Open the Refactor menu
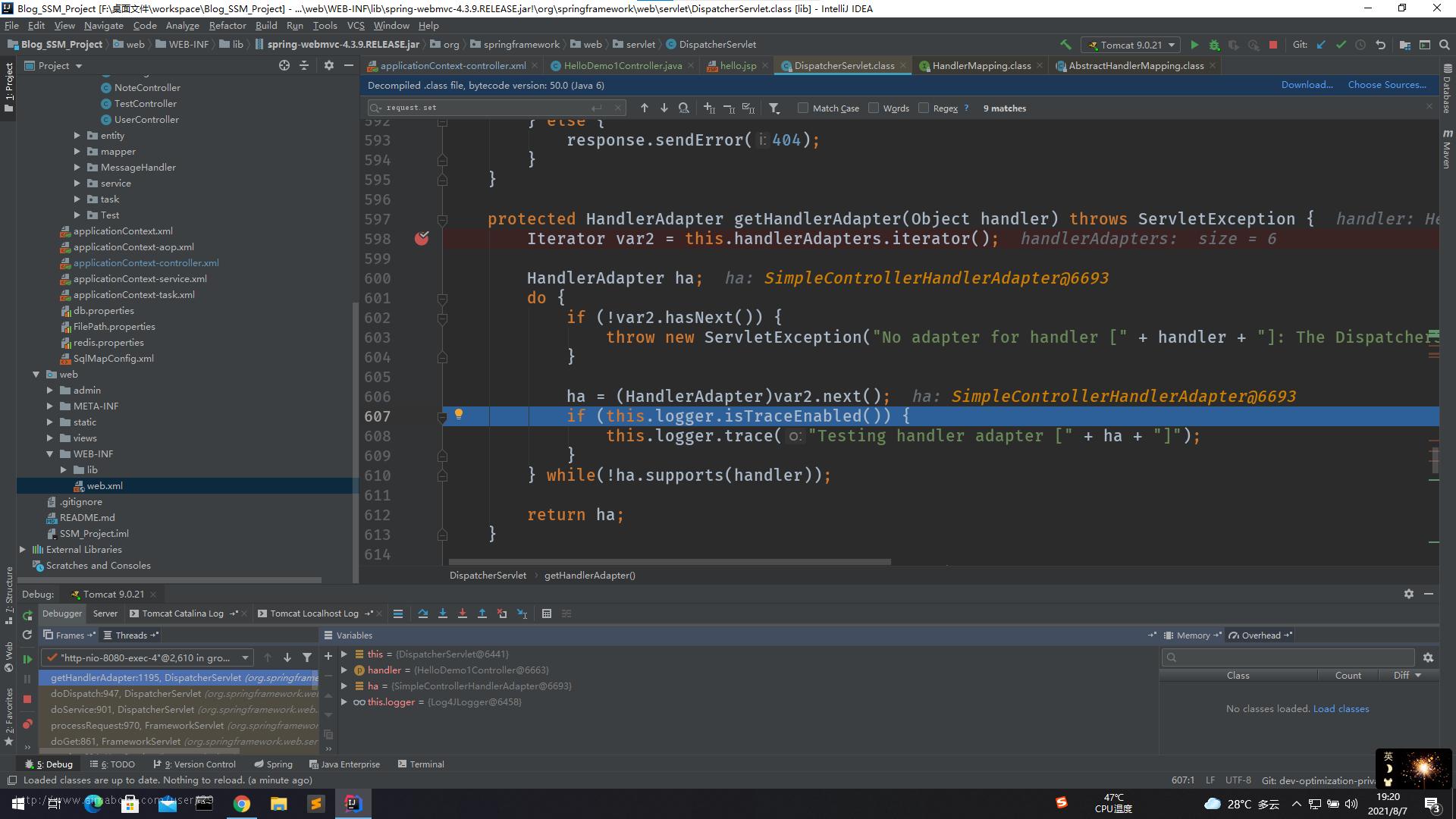Viewport: 1456px width, 819px height. (227, 25)
